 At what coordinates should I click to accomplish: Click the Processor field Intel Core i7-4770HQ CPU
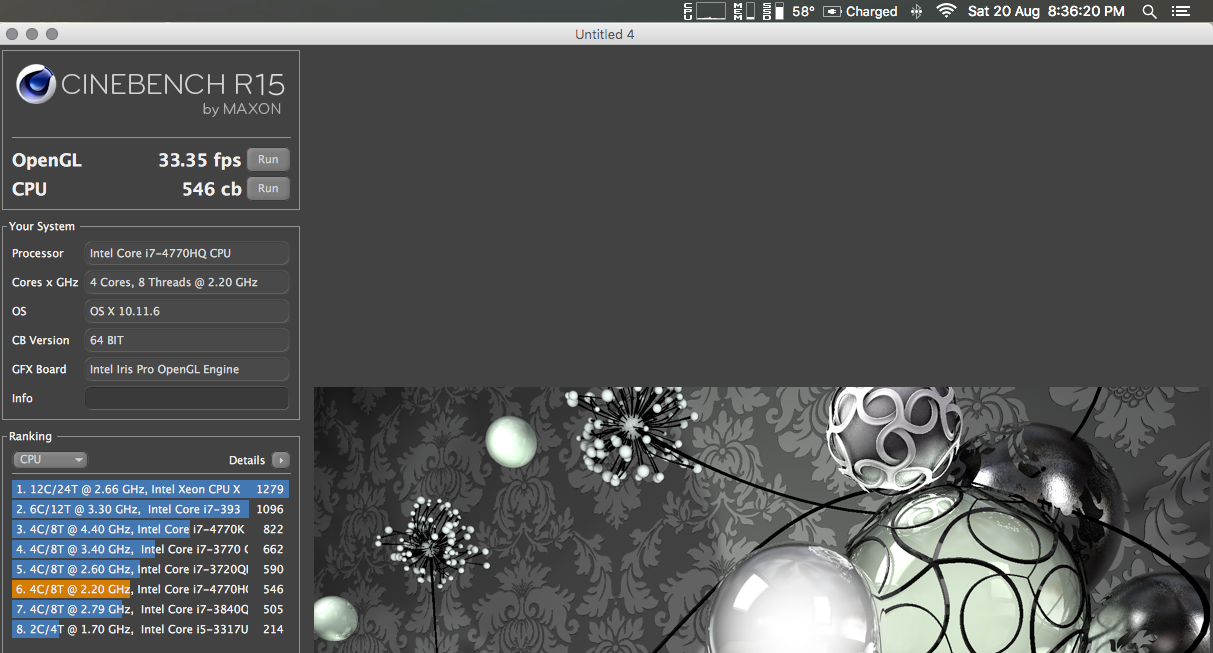[x=187, y=253]
